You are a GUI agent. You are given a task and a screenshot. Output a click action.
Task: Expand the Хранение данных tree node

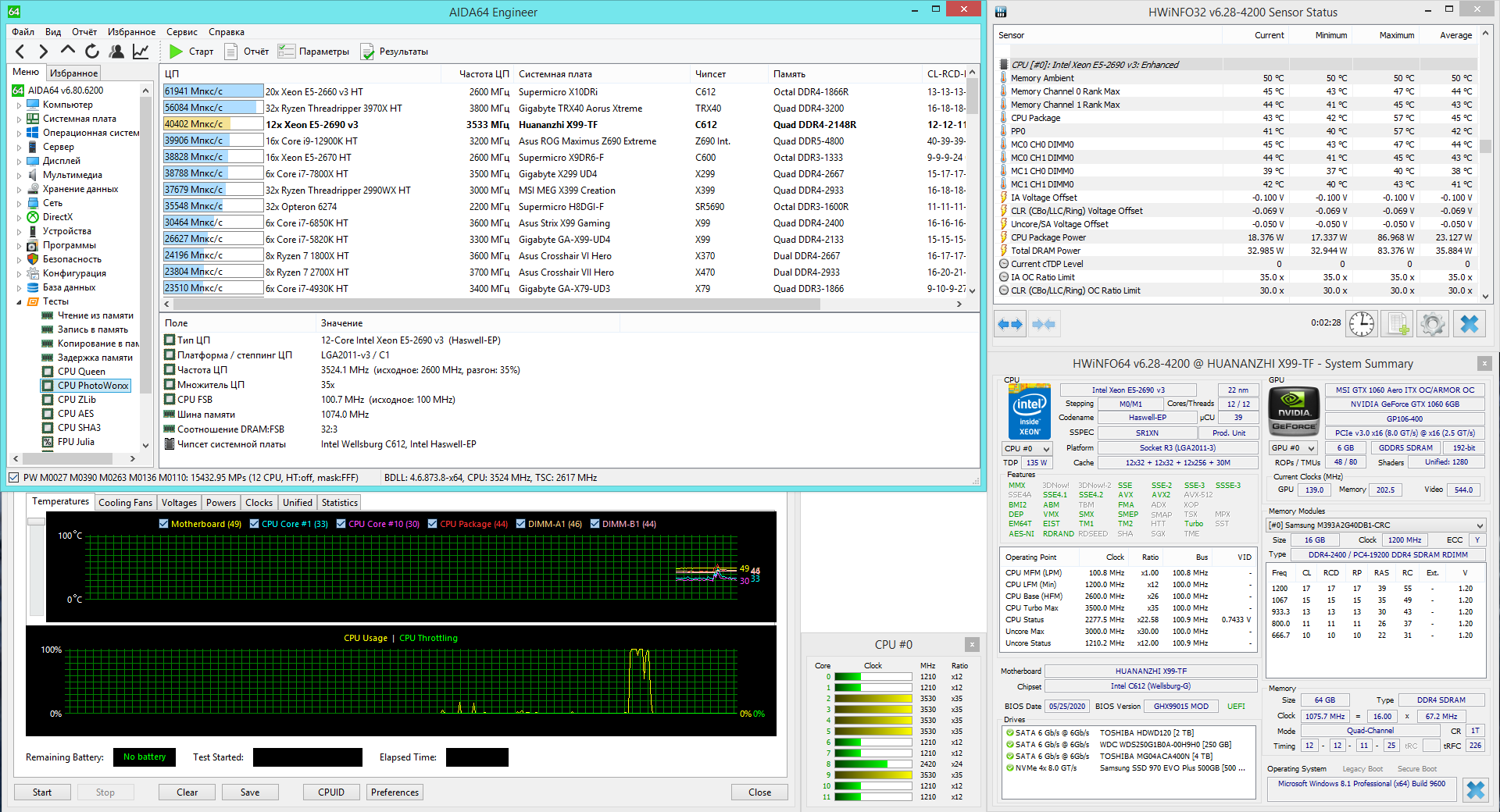click(x=20, y=189)
